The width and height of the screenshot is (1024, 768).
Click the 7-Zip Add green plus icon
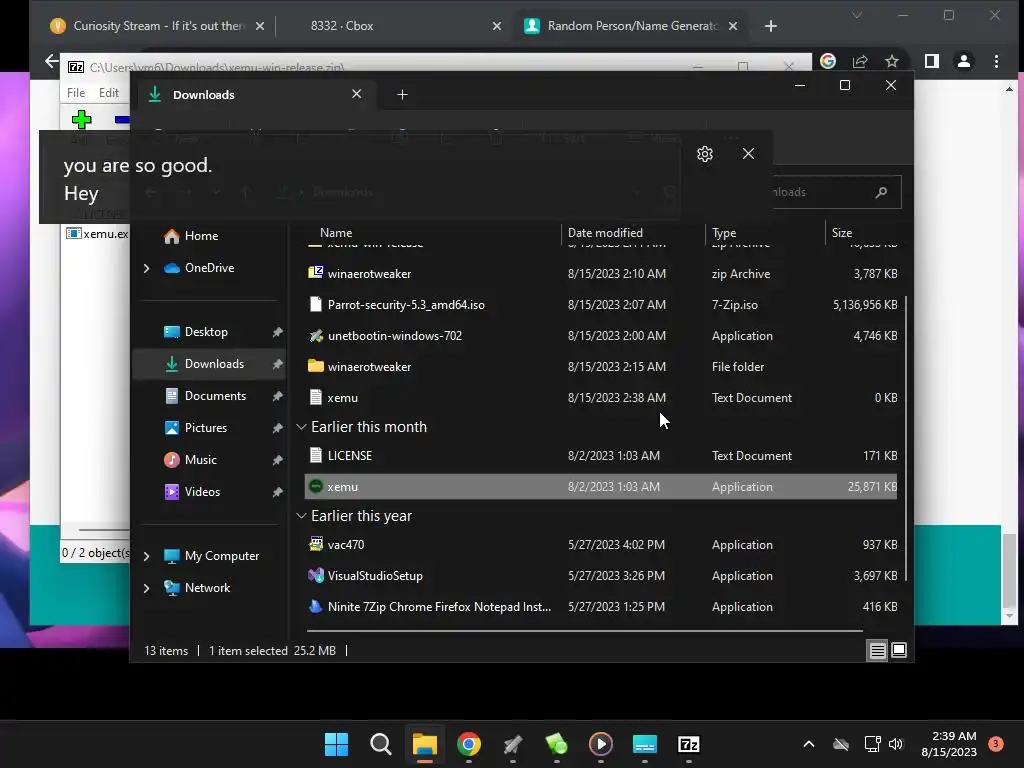[x=82, y=120]
